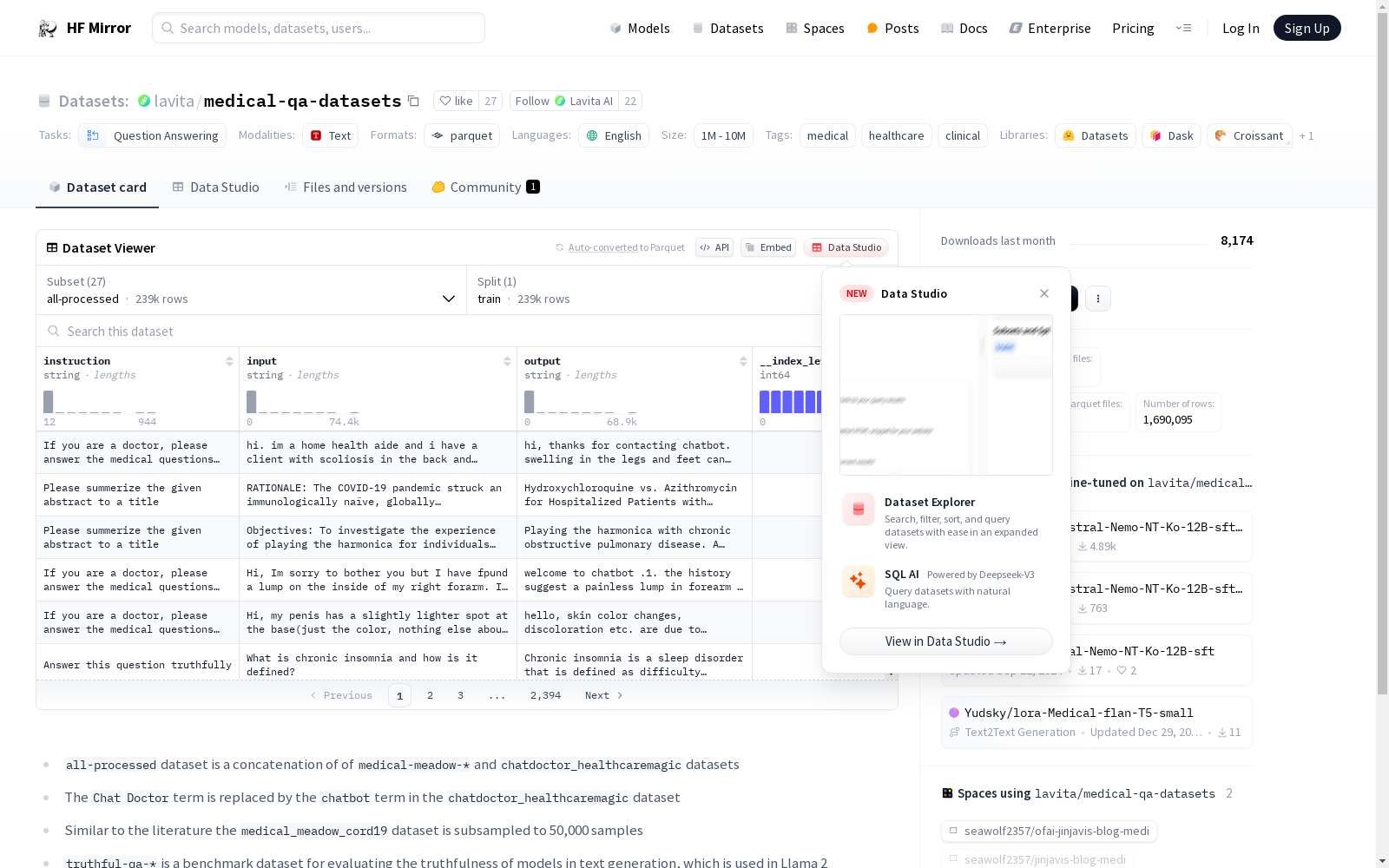Click the Croissant library tag

point(1249,135)
